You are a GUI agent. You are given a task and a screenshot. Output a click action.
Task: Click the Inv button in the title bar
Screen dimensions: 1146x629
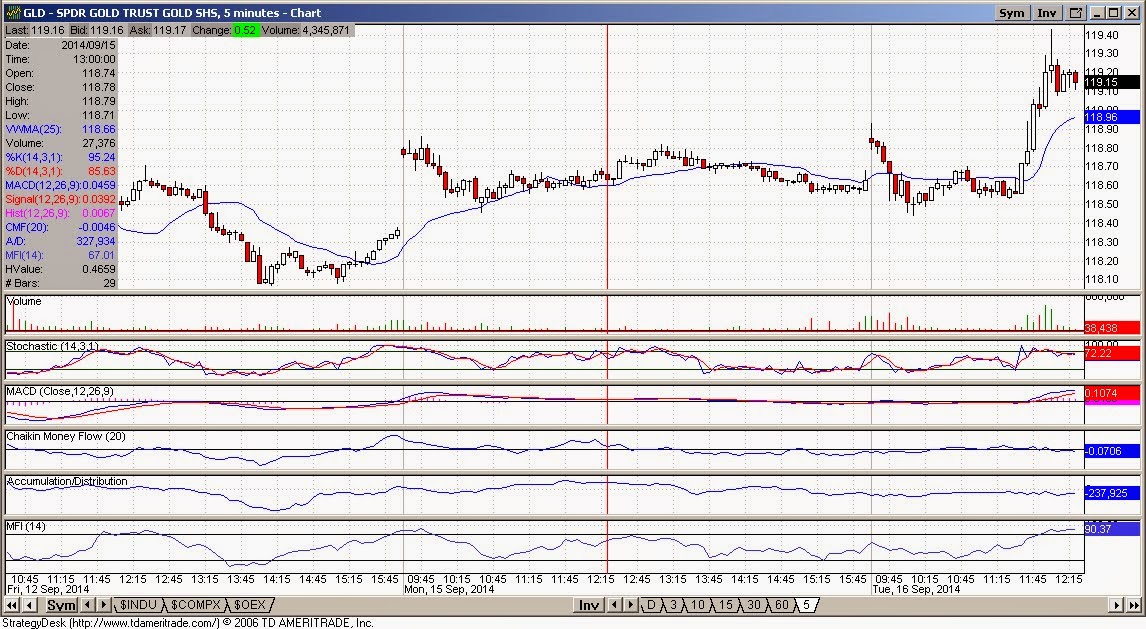[1047, 13]
